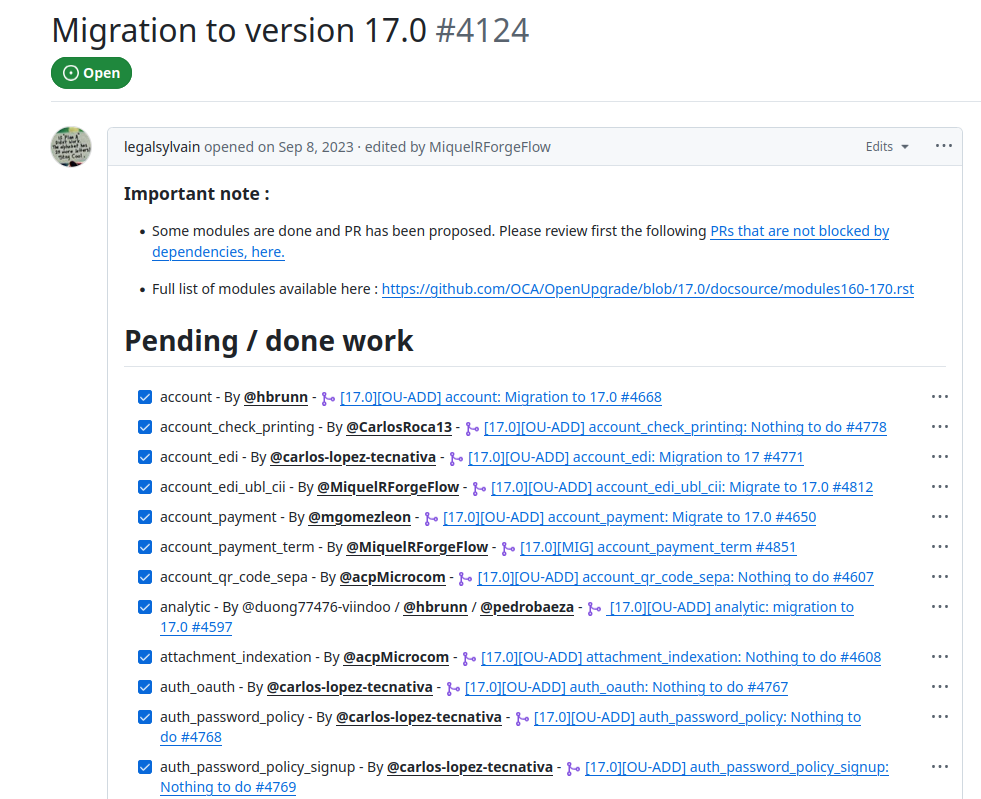Open PR #4778 account_check_printing link
Viewport: 981px width, 799px height.
685,427
